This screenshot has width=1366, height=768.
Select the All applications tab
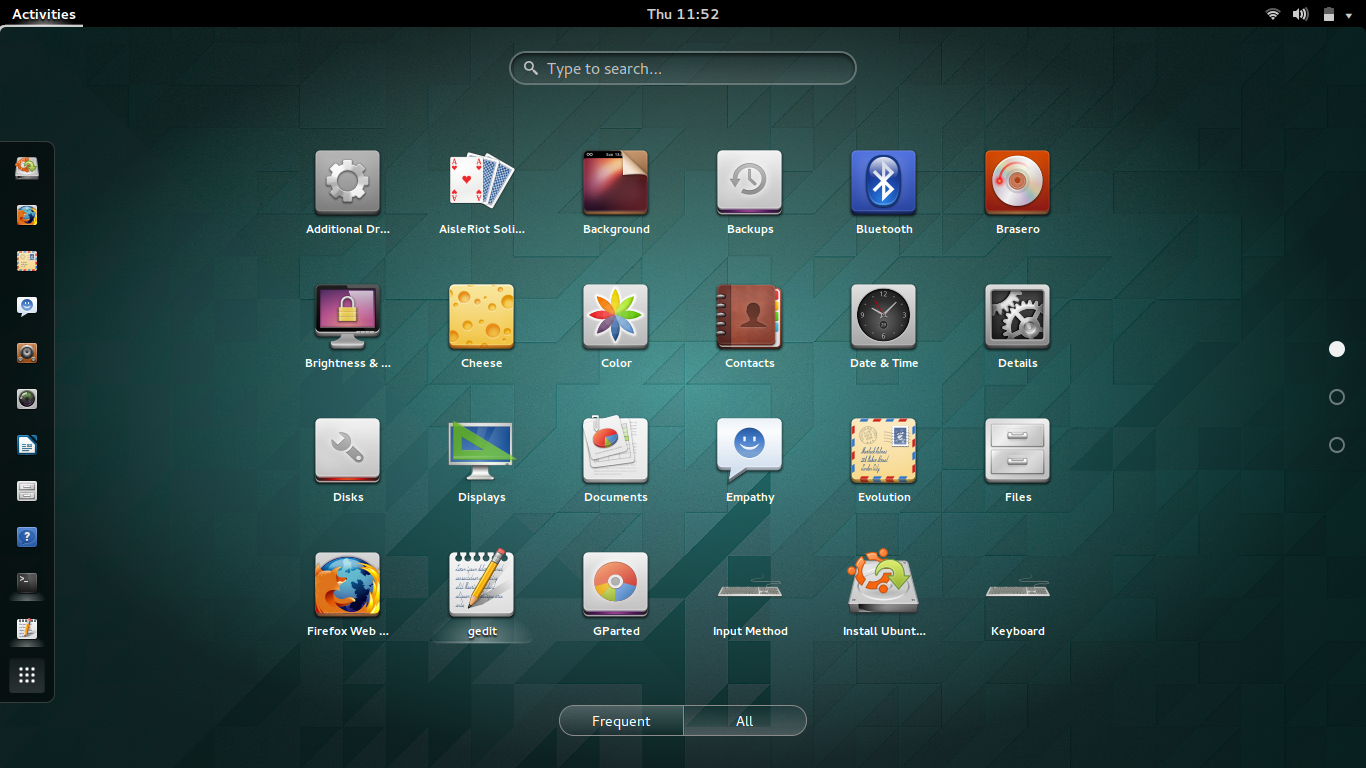click(x=744, y=720)
